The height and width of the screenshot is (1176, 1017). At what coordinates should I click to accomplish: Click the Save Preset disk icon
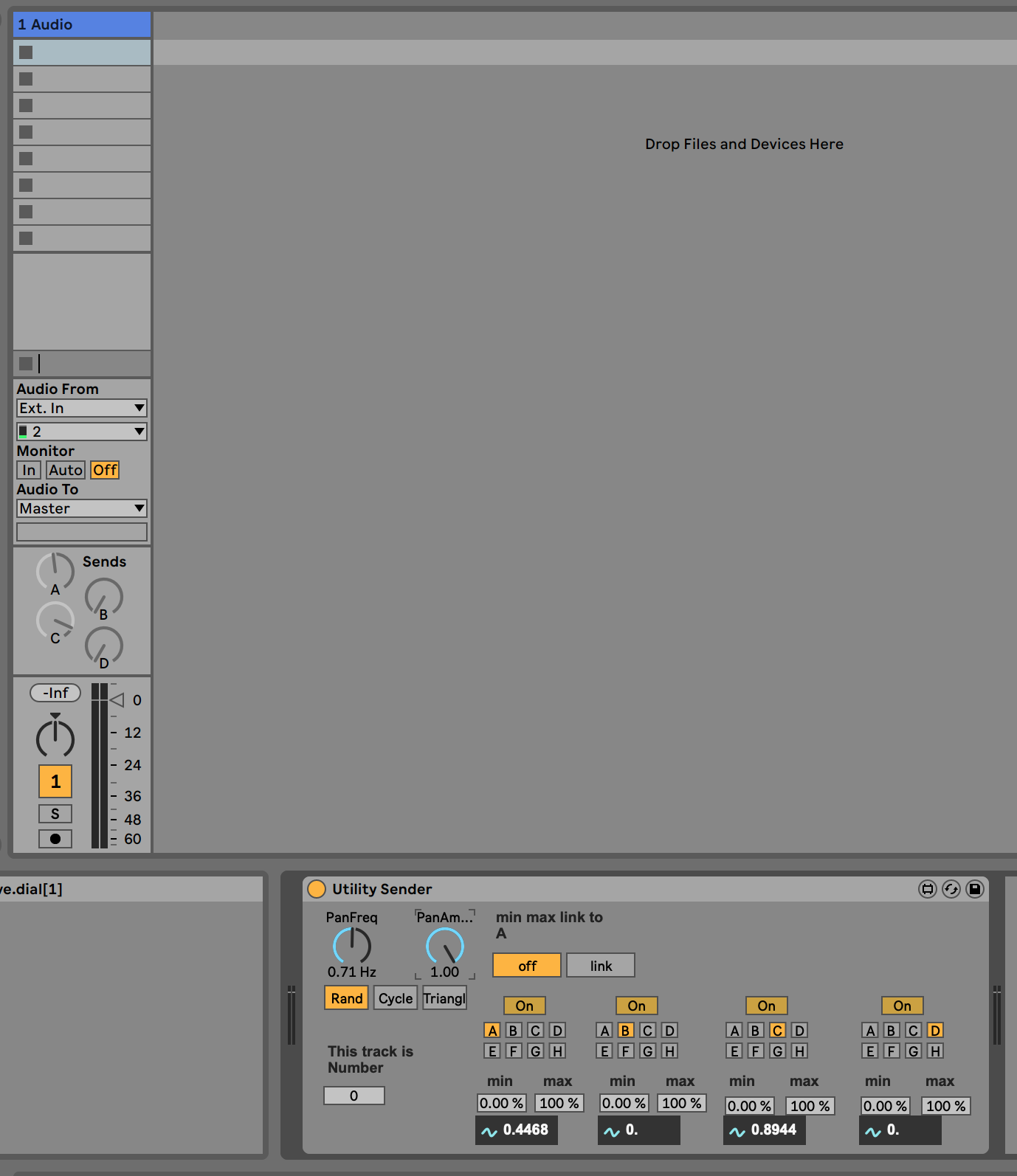[975, 889]
